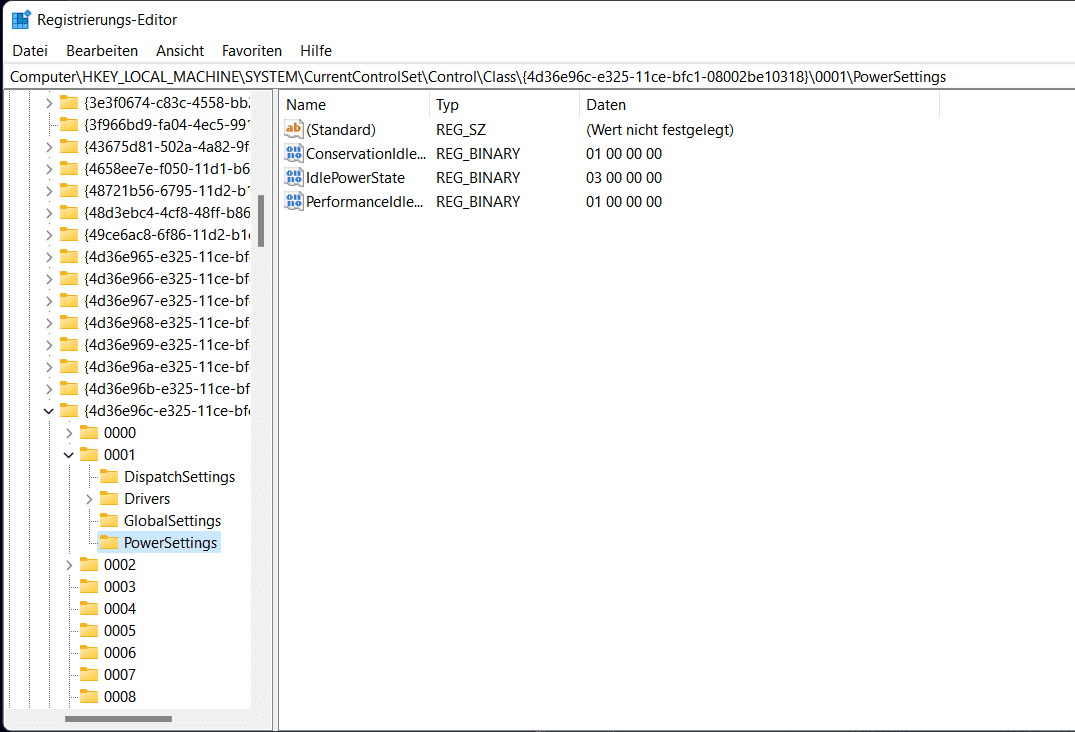Click the Drivers folder icon

click(x=110, y=498)
